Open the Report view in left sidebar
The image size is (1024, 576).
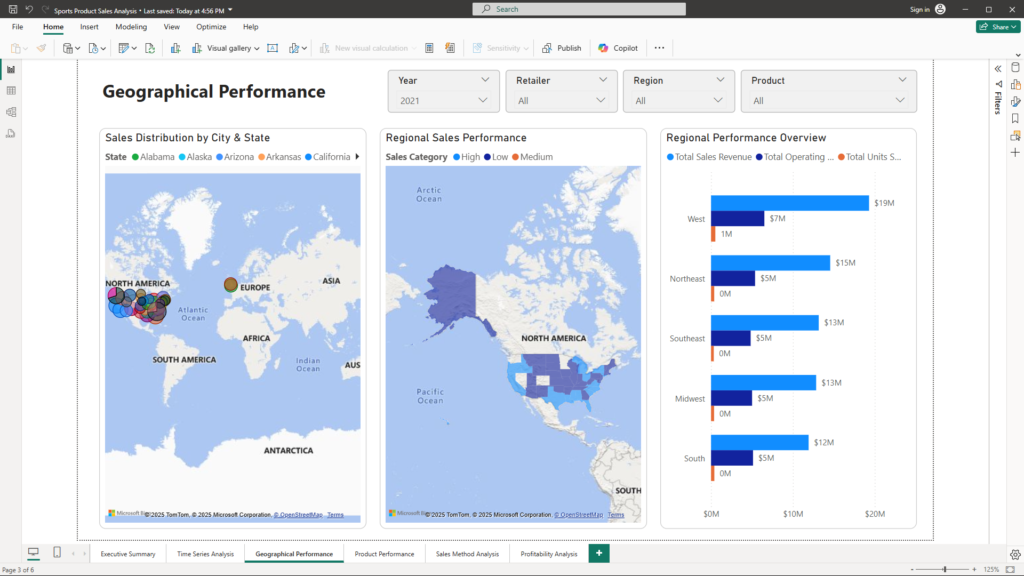point(11,69)
